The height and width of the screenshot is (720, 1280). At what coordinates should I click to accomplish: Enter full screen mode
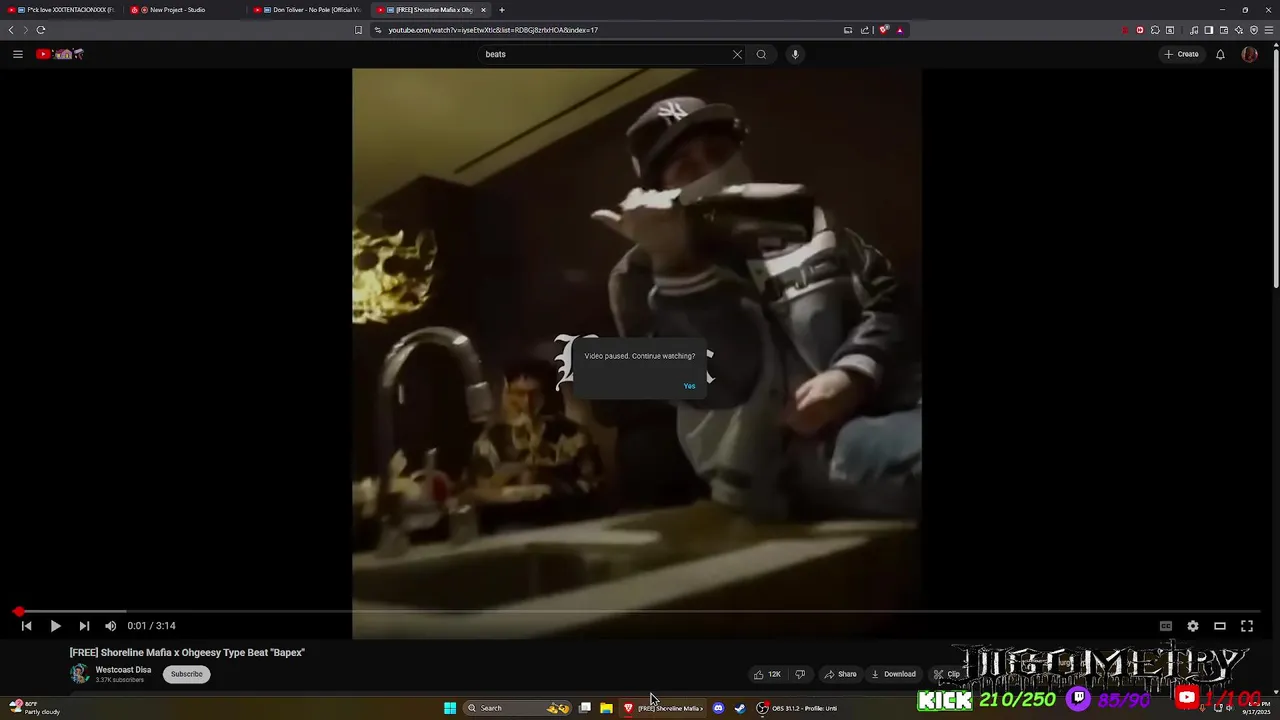[x=1247, y=626]
